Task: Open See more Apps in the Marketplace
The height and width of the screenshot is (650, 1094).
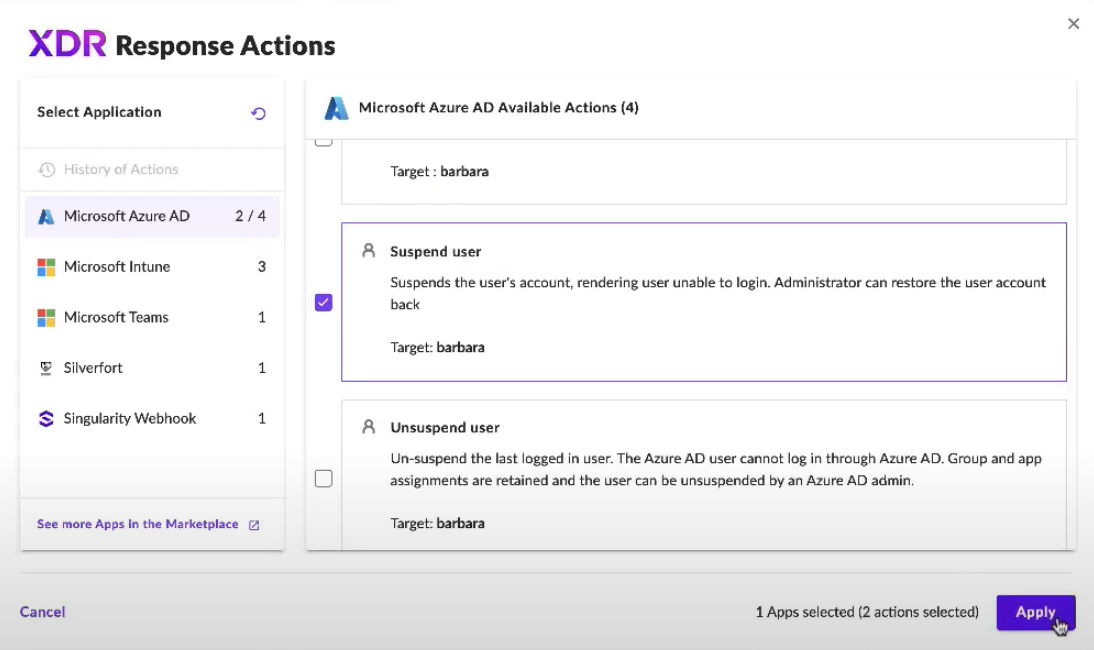Action: [x=136, y=524]
